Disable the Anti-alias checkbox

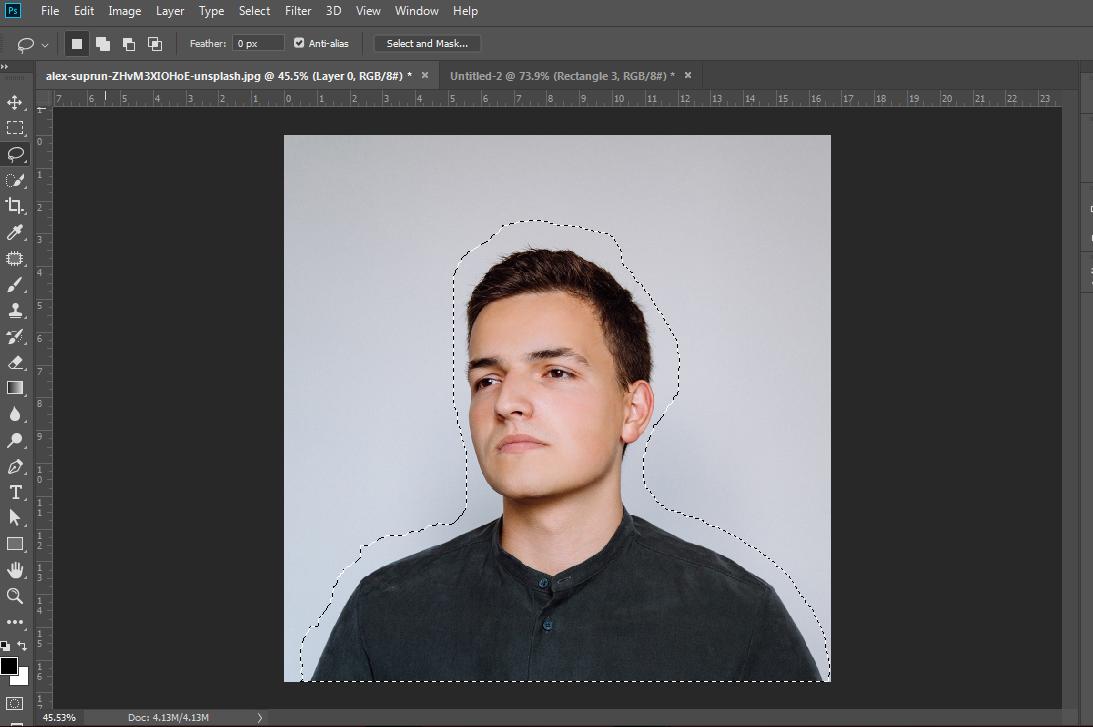(x=298, y=43)
